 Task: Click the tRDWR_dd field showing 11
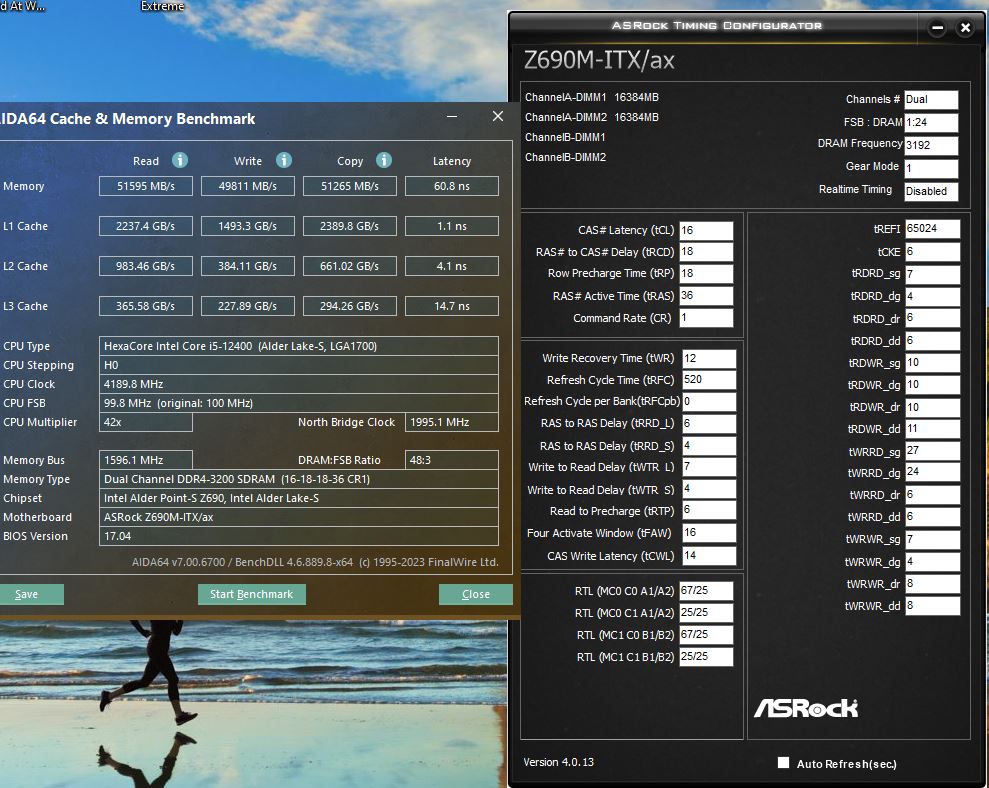932,429
